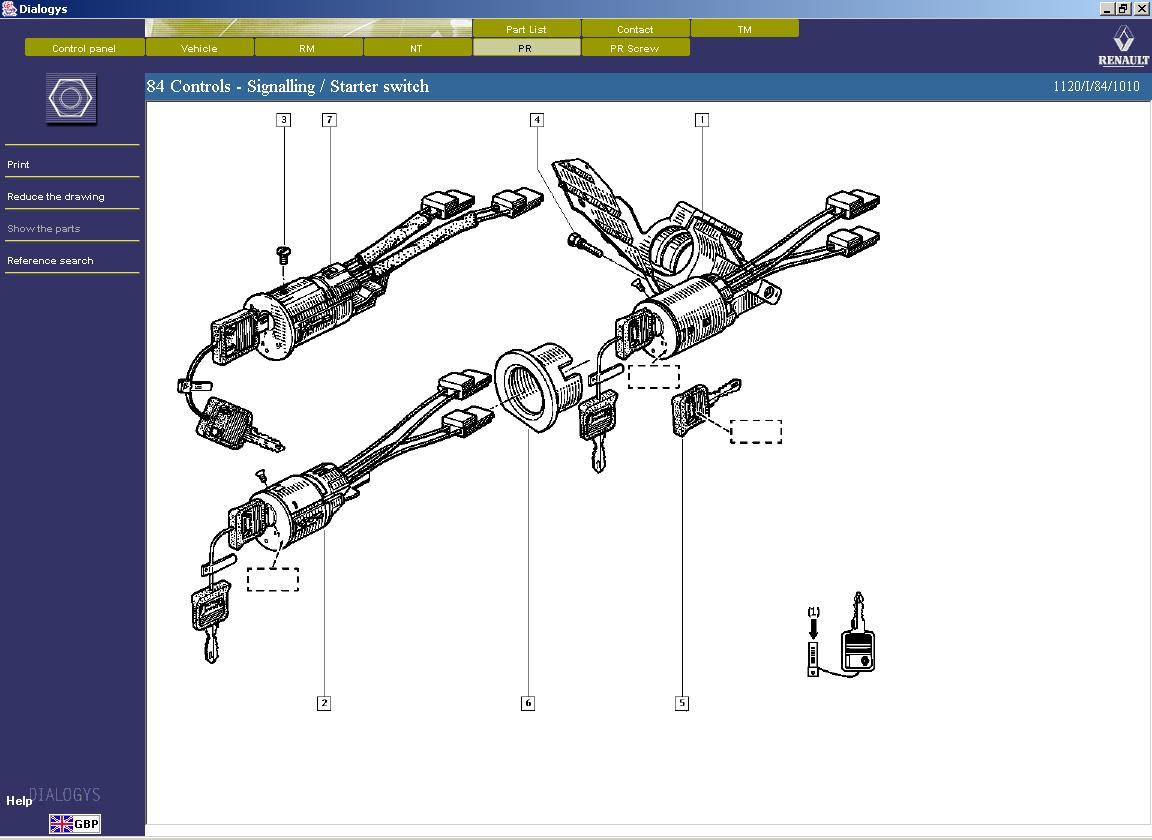Click the drawing reference 1120/I/84/1010
This screenshot has height=840, width=1152.
click(x=1096, y=86)
